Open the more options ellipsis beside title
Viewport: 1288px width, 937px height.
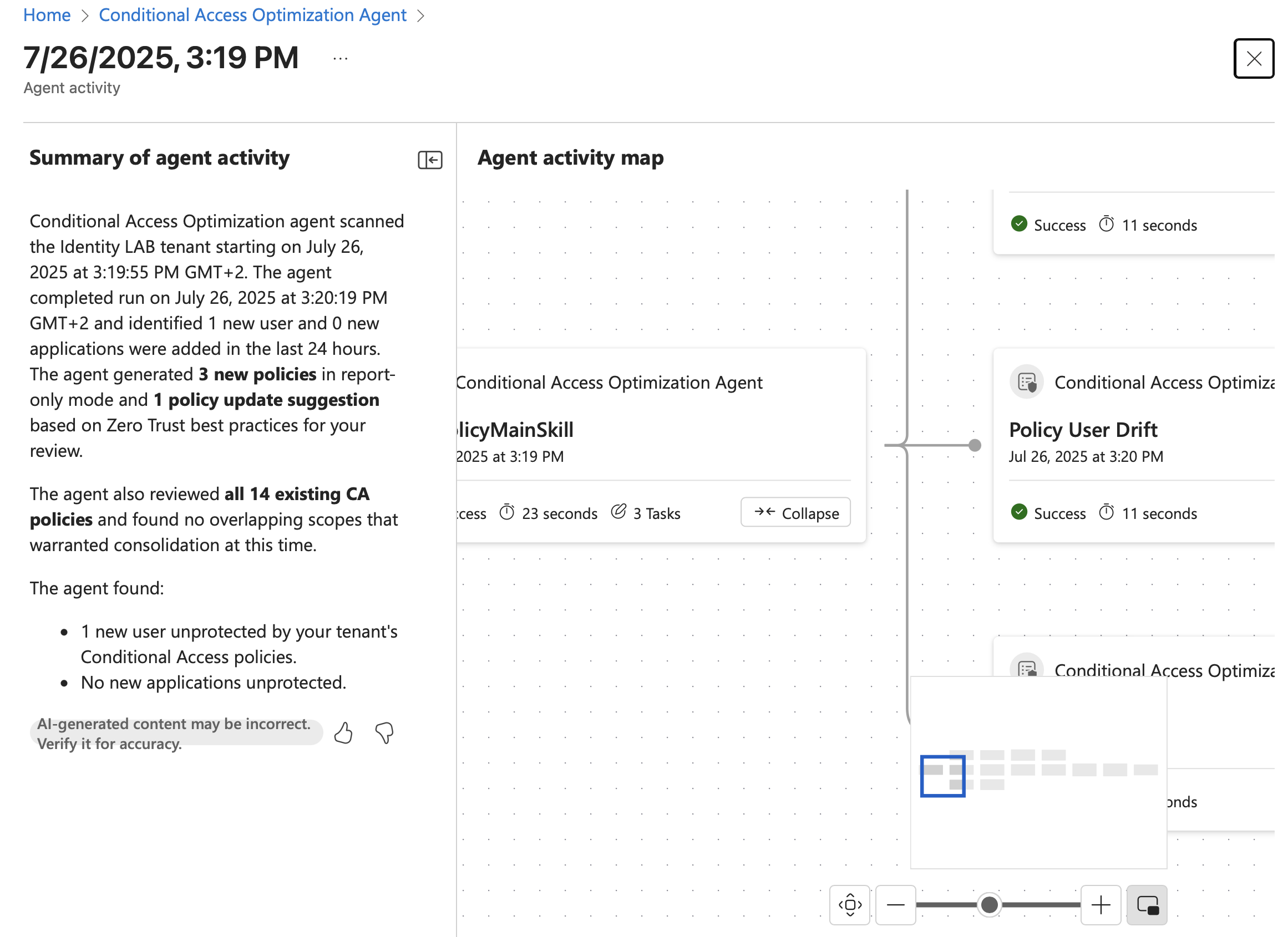tap(340, 58)
